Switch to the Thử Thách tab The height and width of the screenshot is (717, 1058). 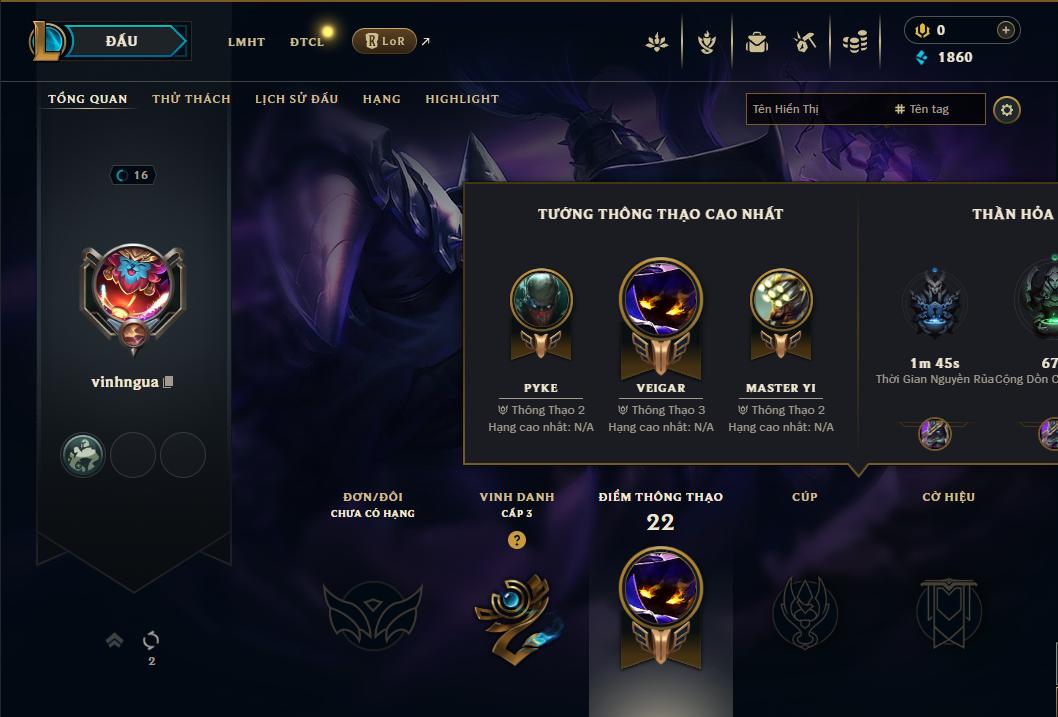point(192,99)
